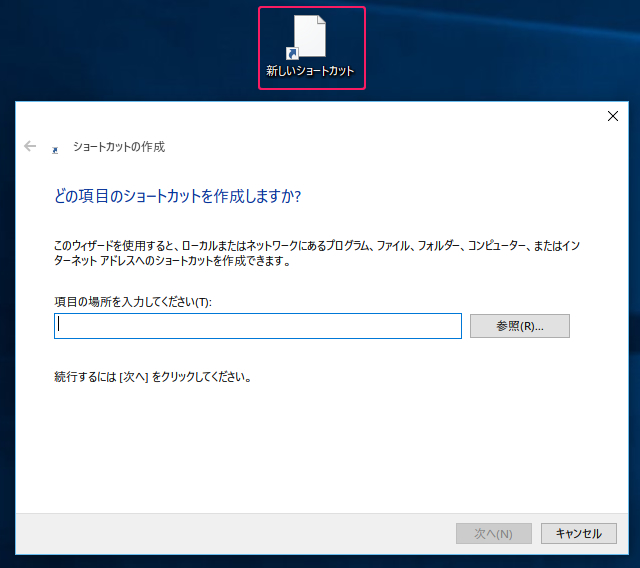The image size is (640, 568).
Task: Click the 次へ(N) next button
Action: click(x=493, y=533)
